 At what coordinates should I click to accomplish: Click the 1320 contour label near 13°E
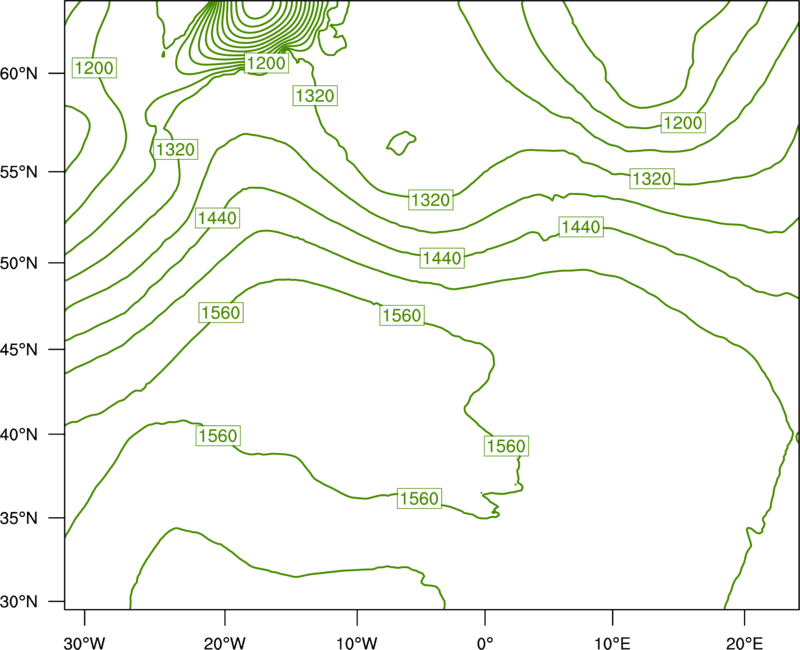tap(652, 179)
